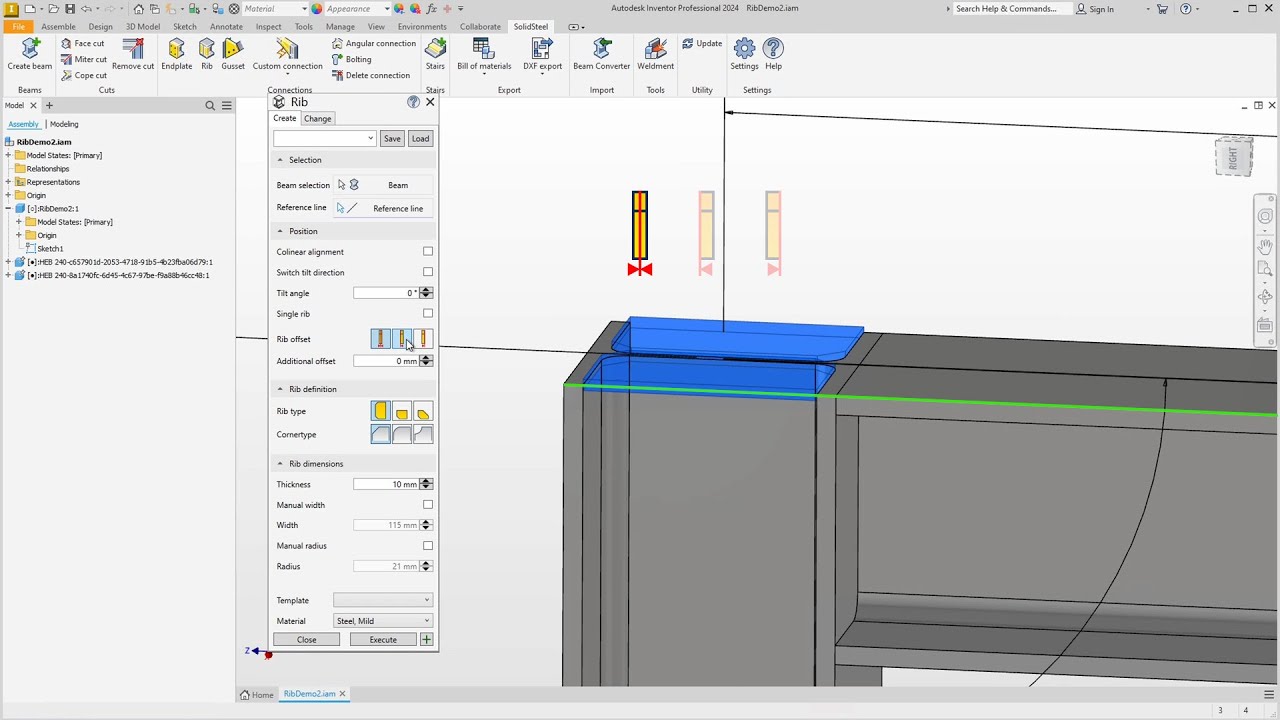Select the first Rib offset option
The height and width of the screenshot is (720, 1280).
380,339
